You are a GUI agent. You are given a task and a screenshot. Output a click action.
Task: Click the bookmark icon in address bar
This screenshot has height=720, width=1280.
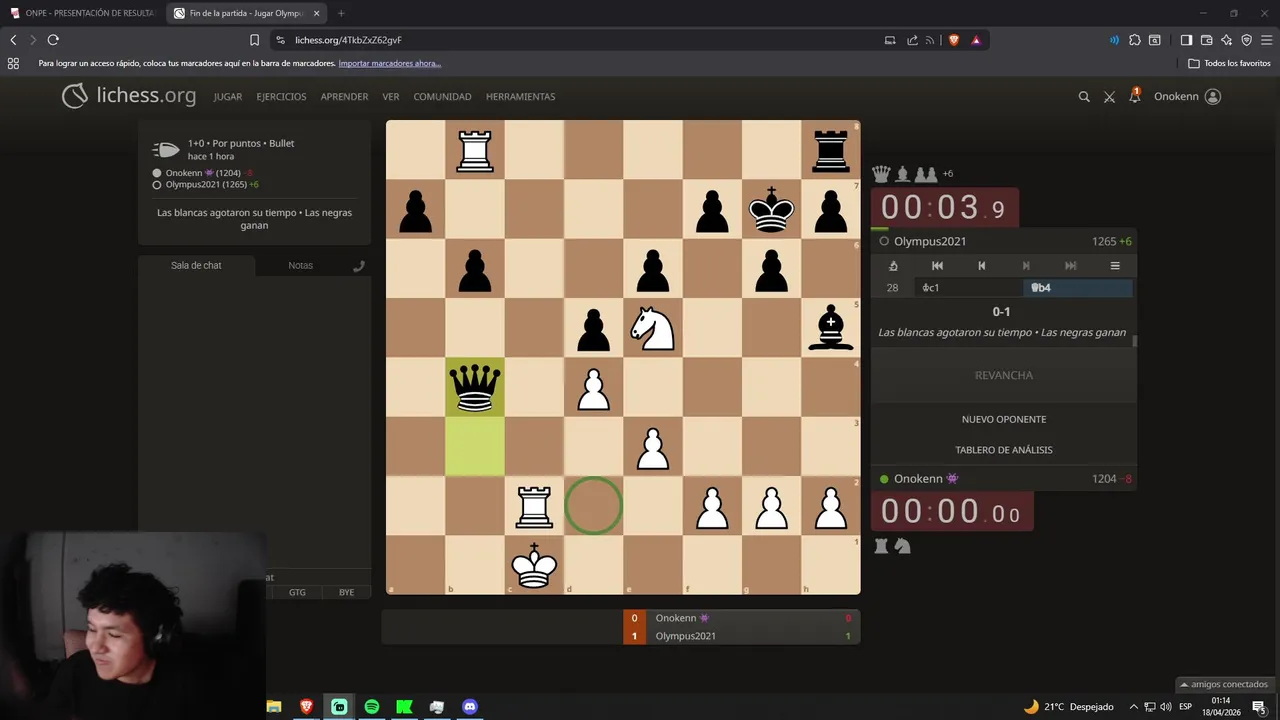point(254,40)
